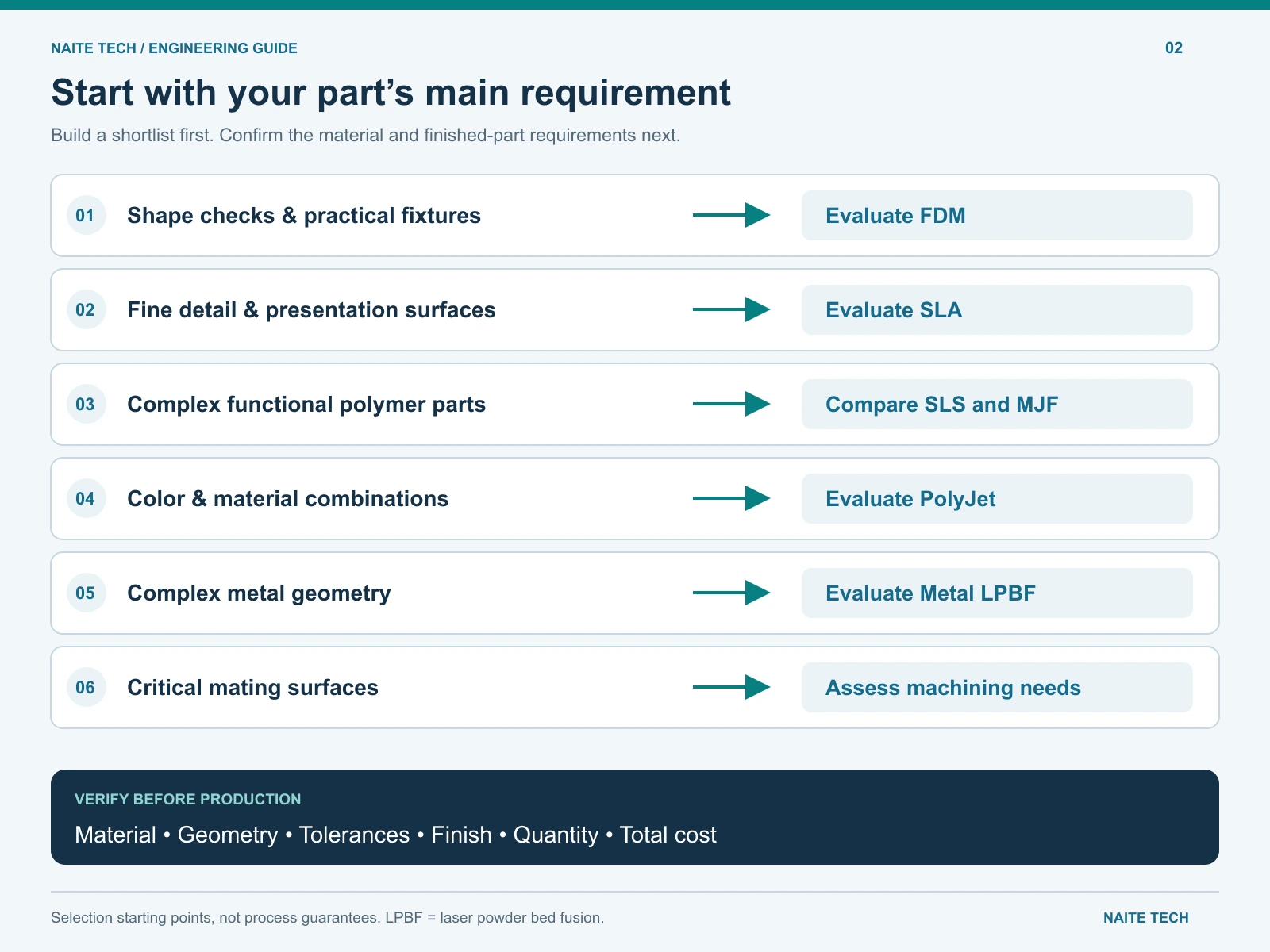Click 'Complex functional polymer parts' text
This screenshot has width=1270, height=952.
coord(306,405)
